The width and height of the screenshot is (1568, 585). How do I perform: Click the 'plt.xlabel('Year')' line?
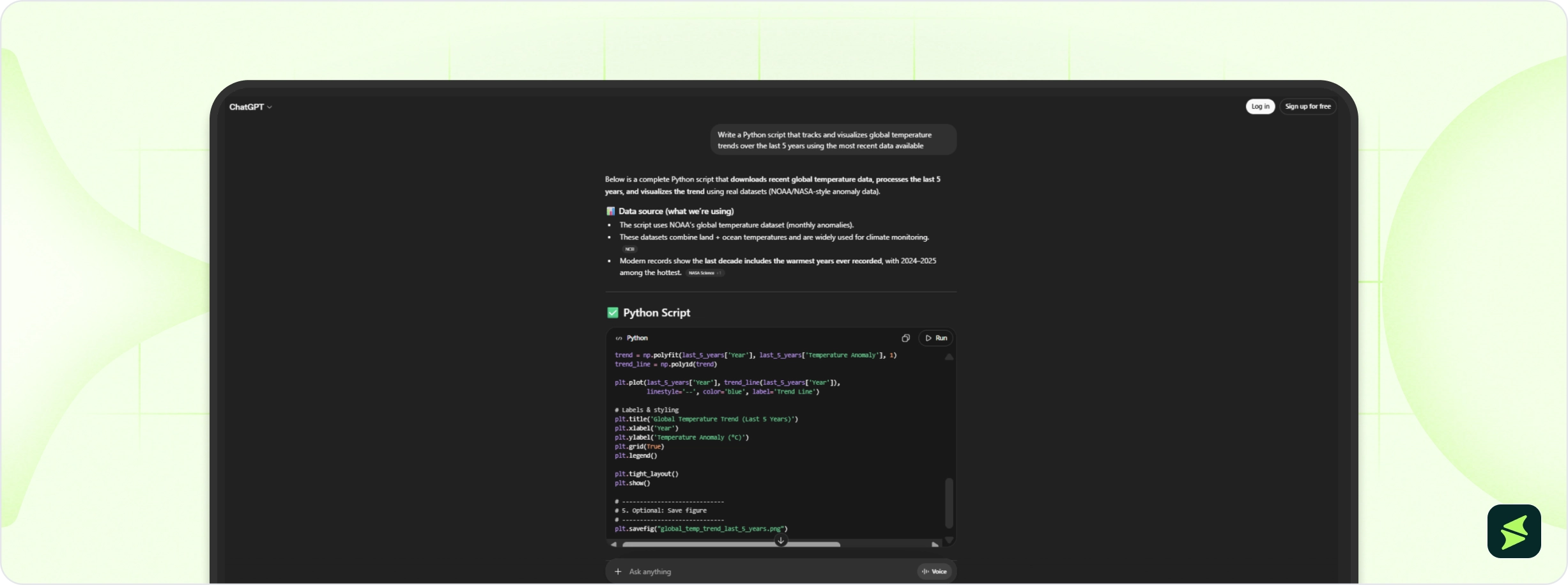[647, 428]
